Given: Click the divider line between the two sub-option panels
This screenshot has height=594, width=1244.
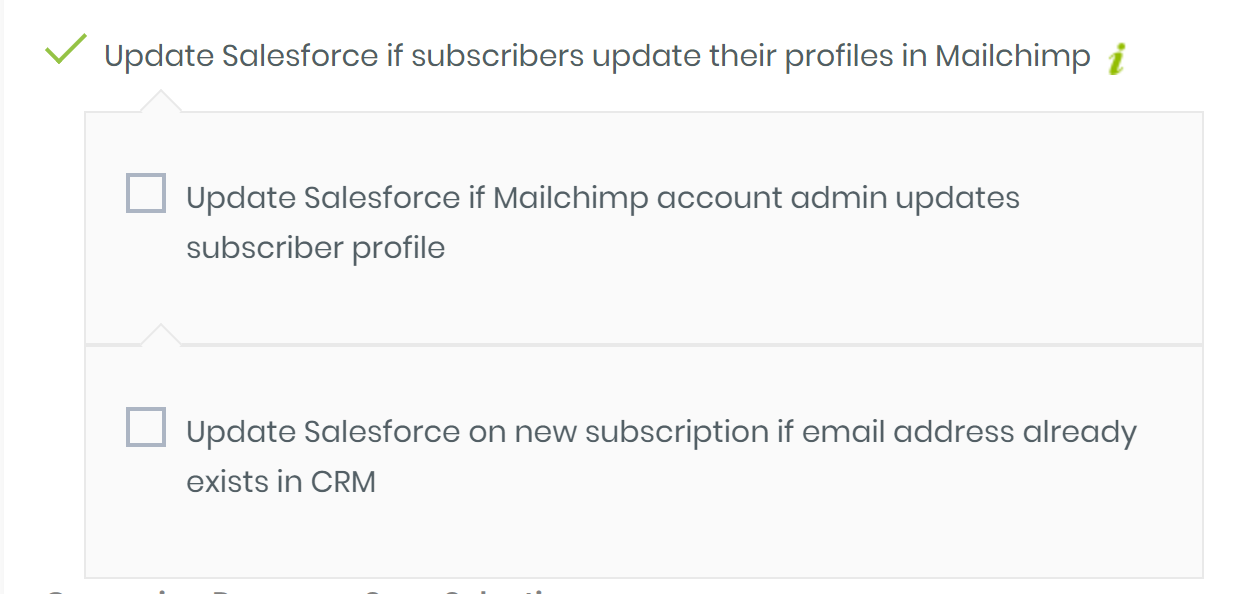Looking at the screenshot, I should coord(644,345).
